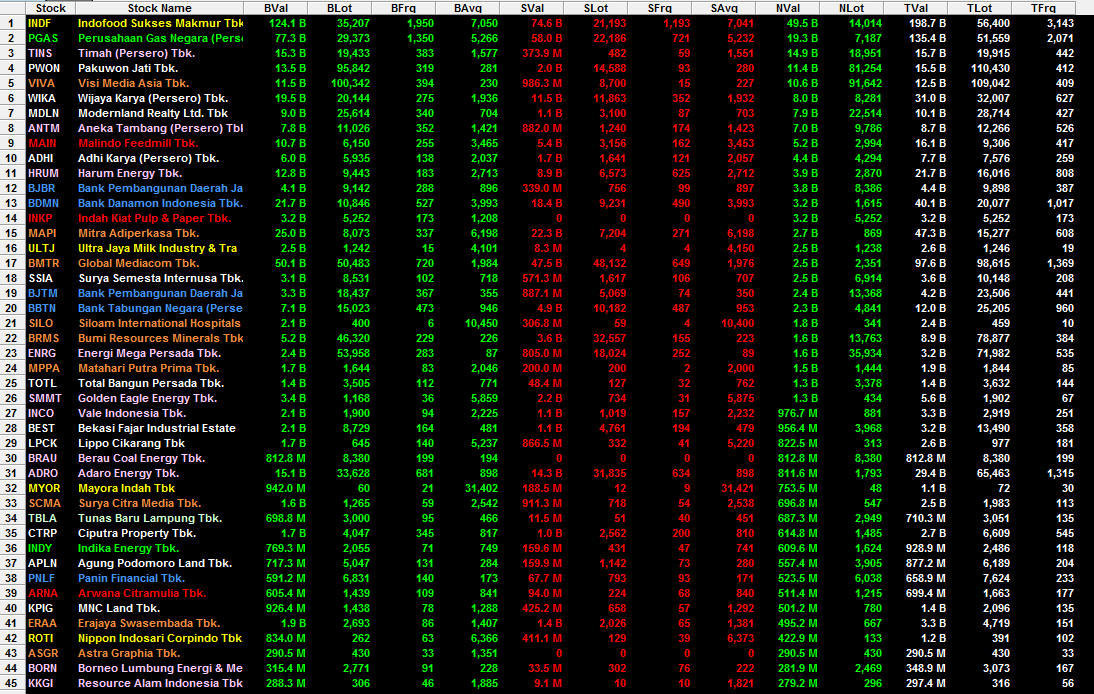This screenshot has height=694, width=1094.
Task: Click the name Arwana Citramulia Tbk.
Action: (142, 593)
